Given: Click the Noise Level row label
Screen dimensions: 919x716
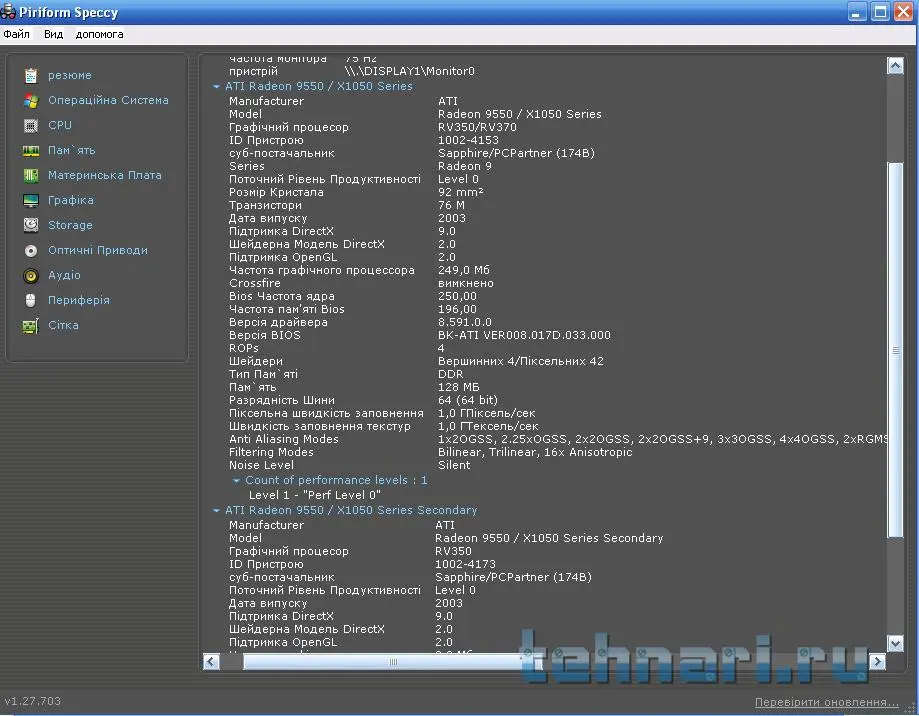Looking at the screenshot, I should [x=261, y=465].
